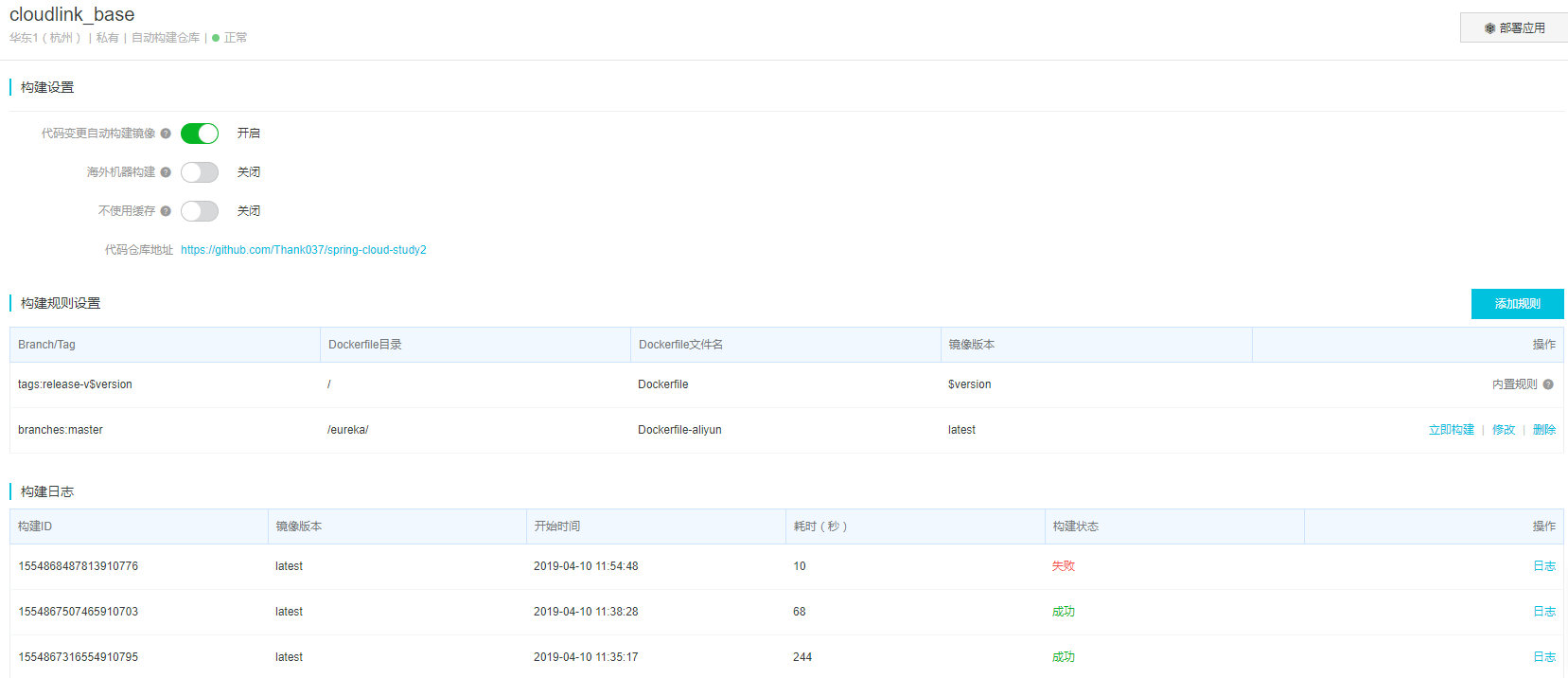1568x678 pixels.
Task: Click 修改 for branches:master rule
Action: click(1504, 430)
